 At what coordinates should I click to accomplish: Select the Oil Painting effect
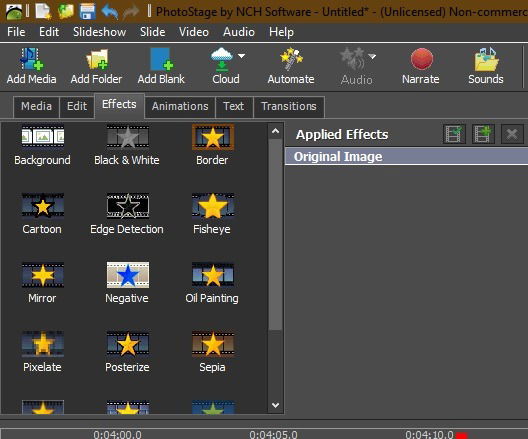pyautogui.click(x=212, y=283)
